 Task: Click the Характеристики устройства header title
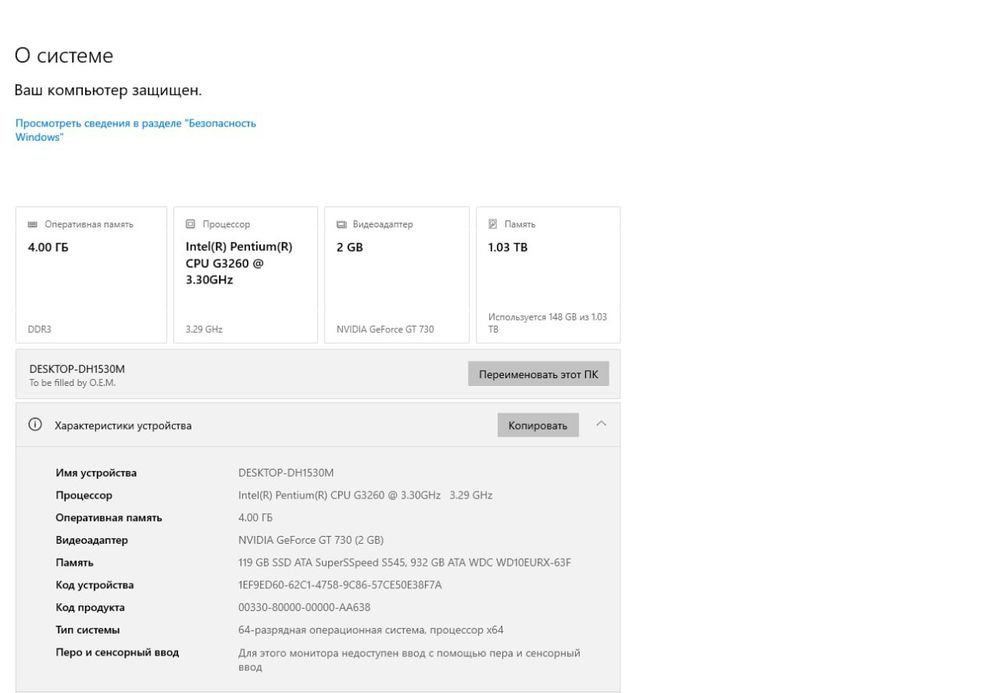click(123, 426)
